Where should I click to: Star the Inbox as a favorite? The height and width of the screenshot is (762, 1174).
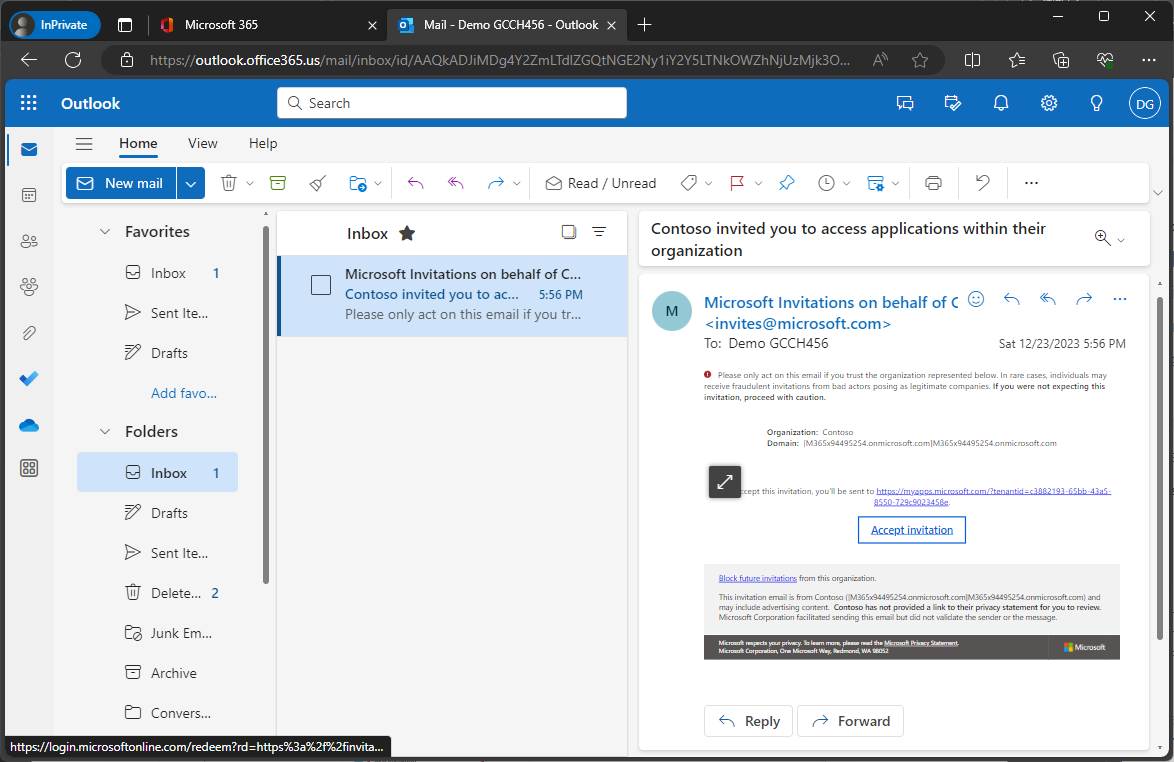click(407, 233)
